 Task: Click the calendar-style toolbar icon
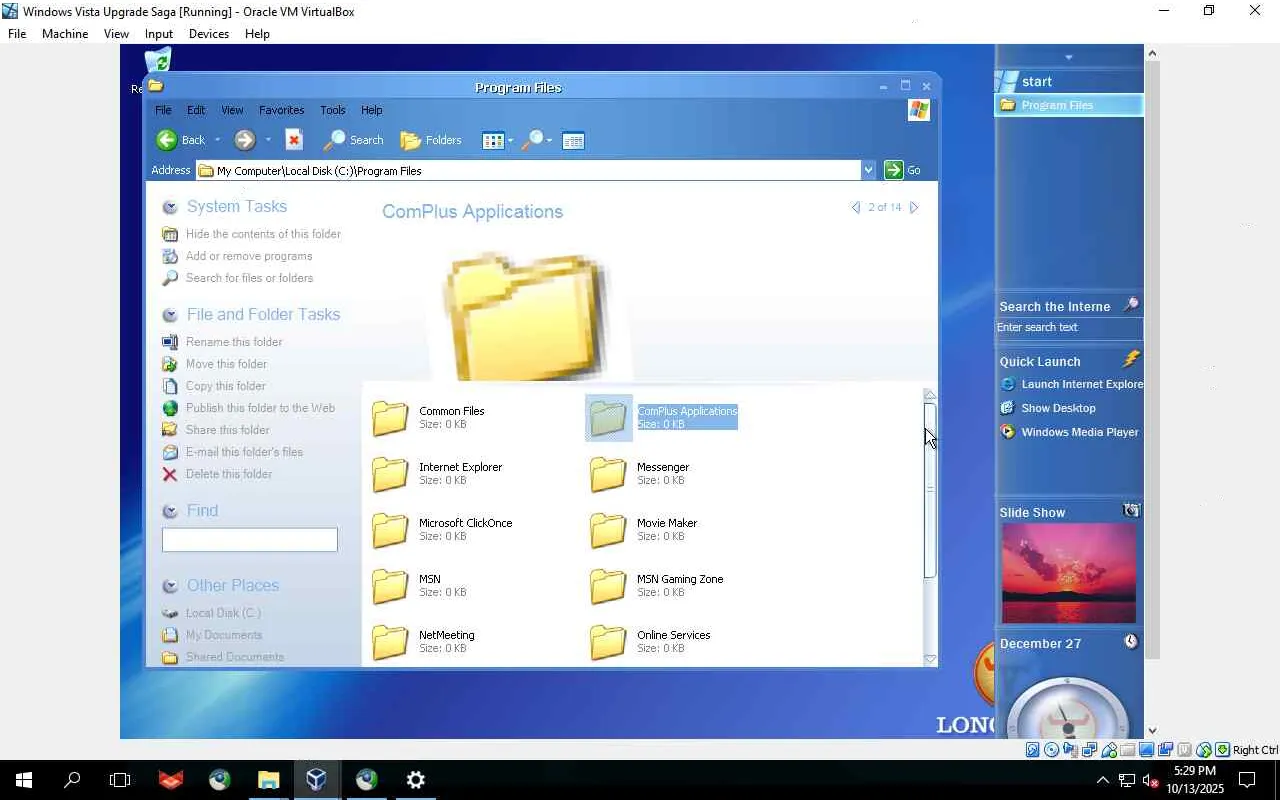click(573, 141)
